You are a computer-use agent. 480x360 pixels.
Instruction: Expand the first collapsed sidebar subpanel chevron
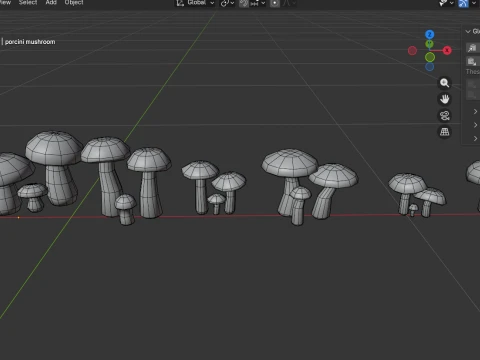tap(475, 111)
